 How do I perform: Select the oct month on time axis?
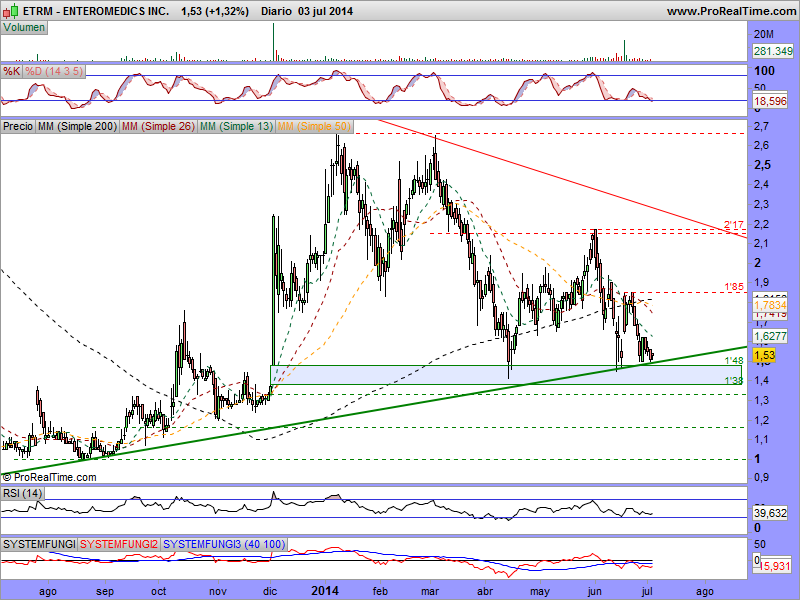159,592
